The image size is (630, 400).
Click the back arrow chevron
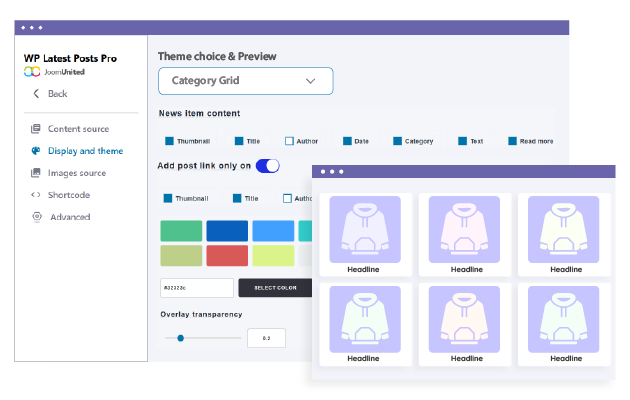pos(36,94)
